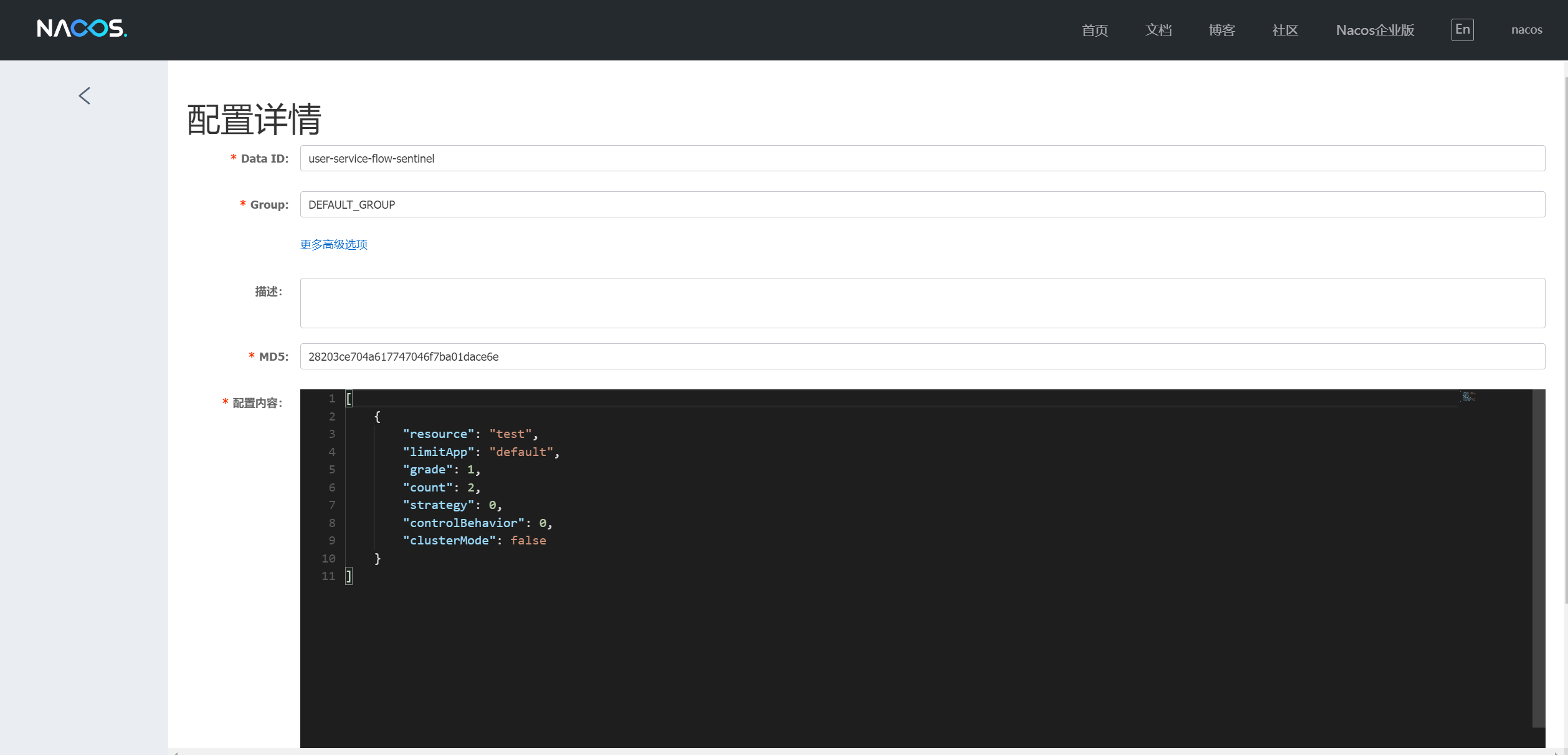Click the closing brace on line 10
Screen dimensions: 1568x755
click(377, 559)
